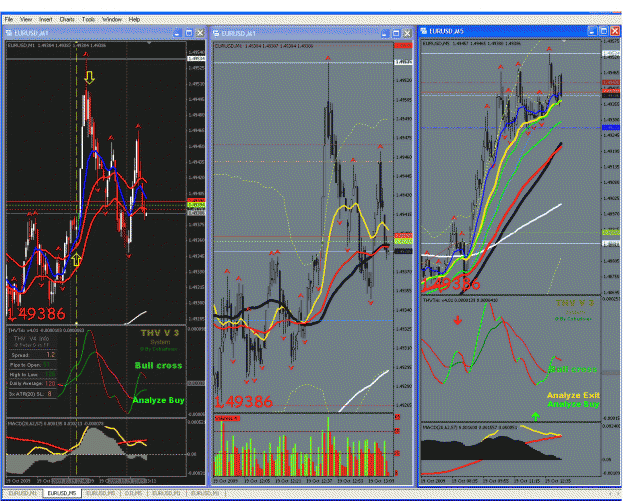Click the chart icon in the EURUSD,M5 window title
The width and height of the screenshot is (625, 501).
click(x=424, y=31)
